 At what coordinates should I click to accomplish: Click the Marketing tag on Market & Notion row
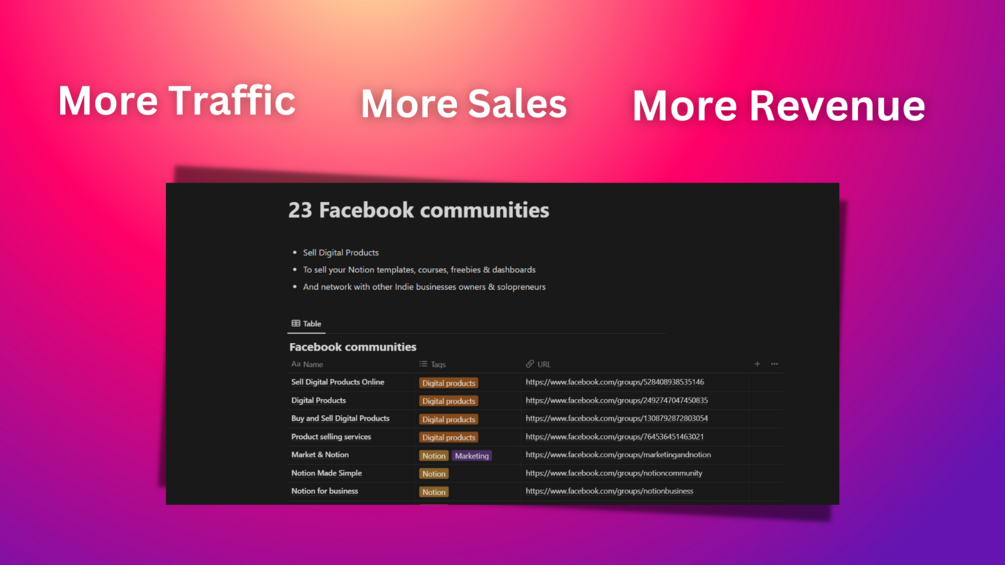472,456
